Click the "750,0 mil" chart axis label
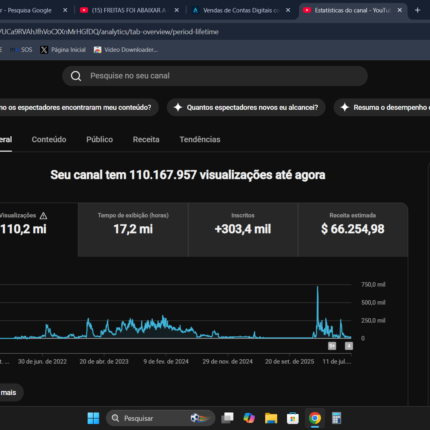Image resolution: width=430 pixels, height=430 pixels. tap(373, 284)
